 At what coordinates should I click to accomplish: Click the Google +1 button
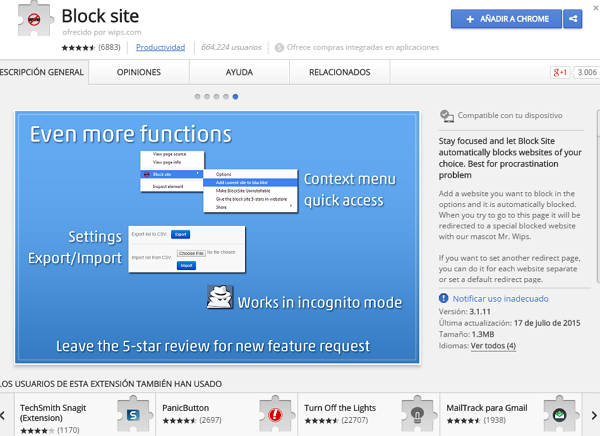(x=560, y=72)
